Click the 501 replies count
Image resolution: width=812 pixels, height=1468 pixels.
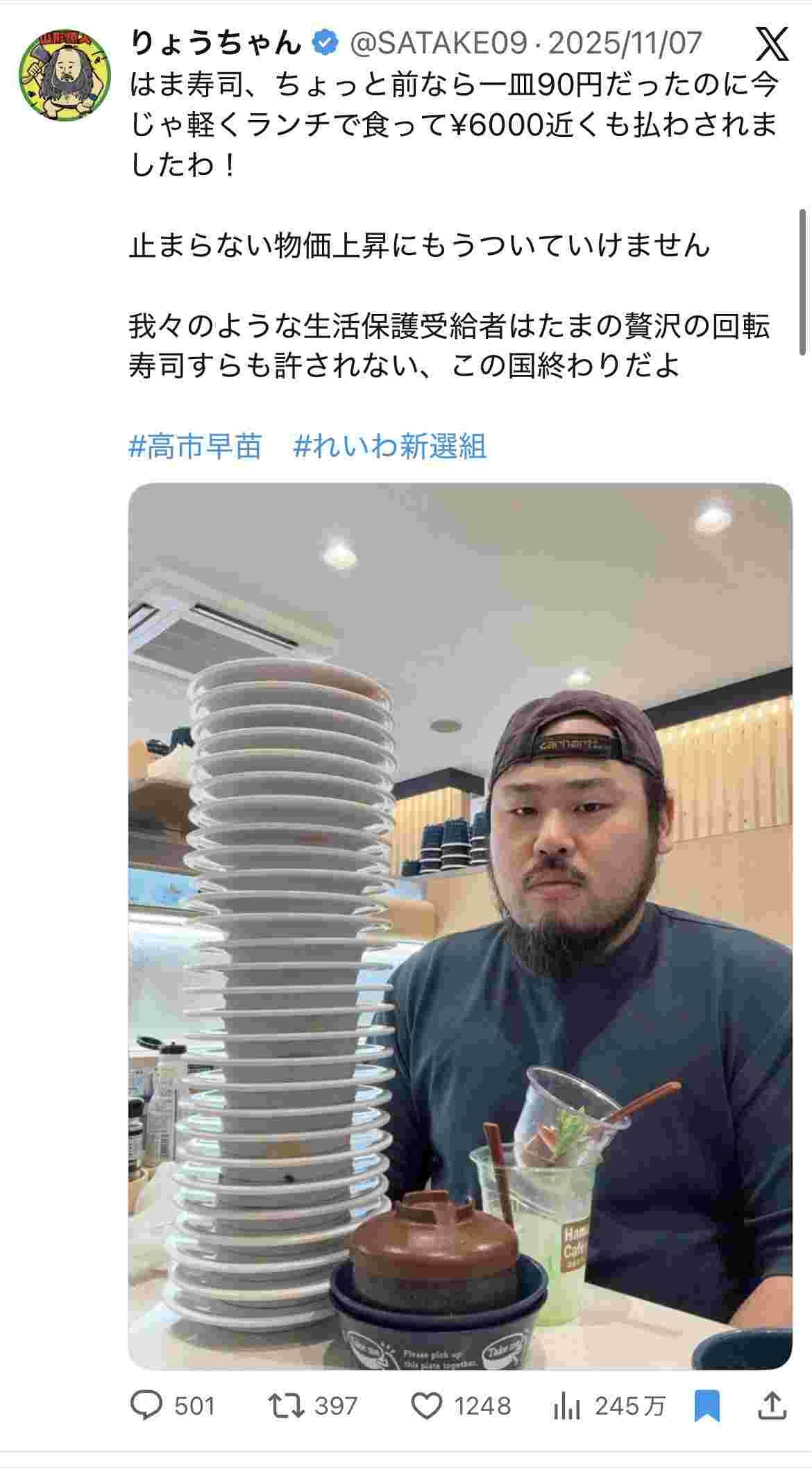[194, 1407]
